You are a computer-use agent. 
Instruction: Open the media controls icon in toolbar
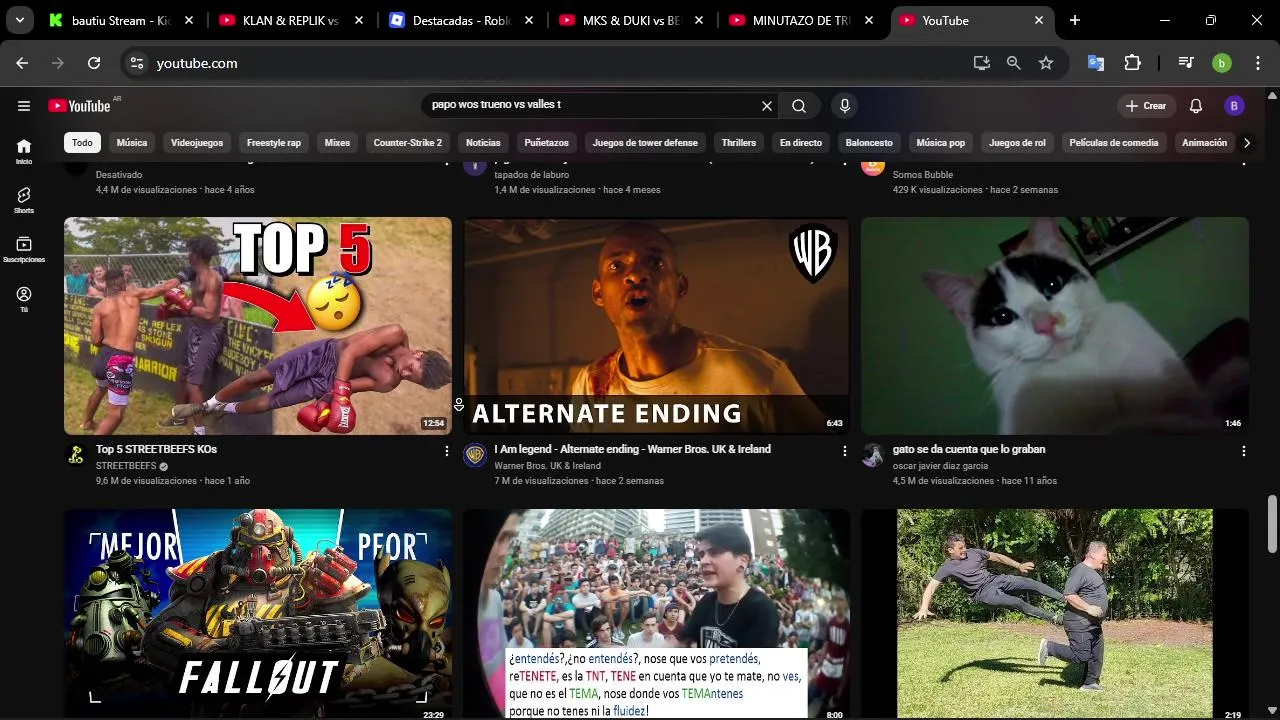point(1186,63)
